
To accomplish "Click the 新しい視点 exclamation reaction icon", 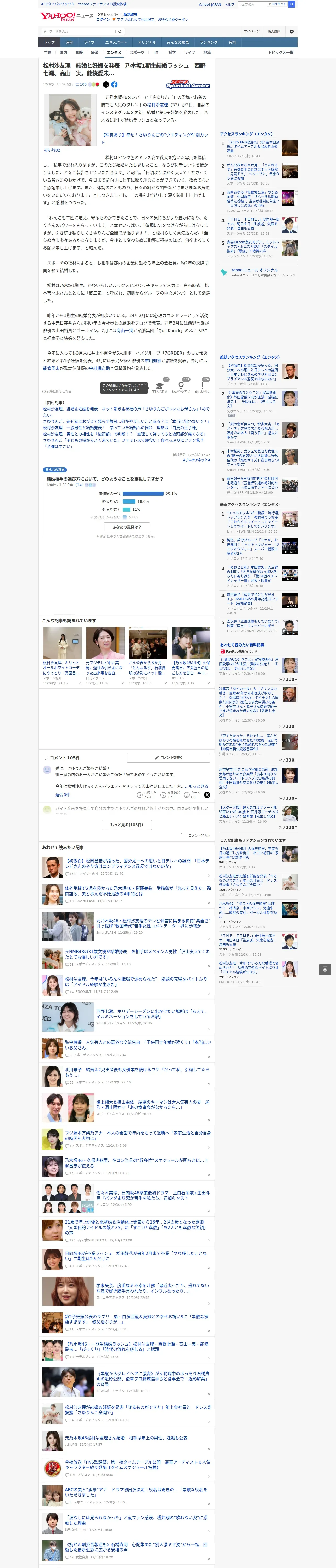I will [x=203, y=386].
